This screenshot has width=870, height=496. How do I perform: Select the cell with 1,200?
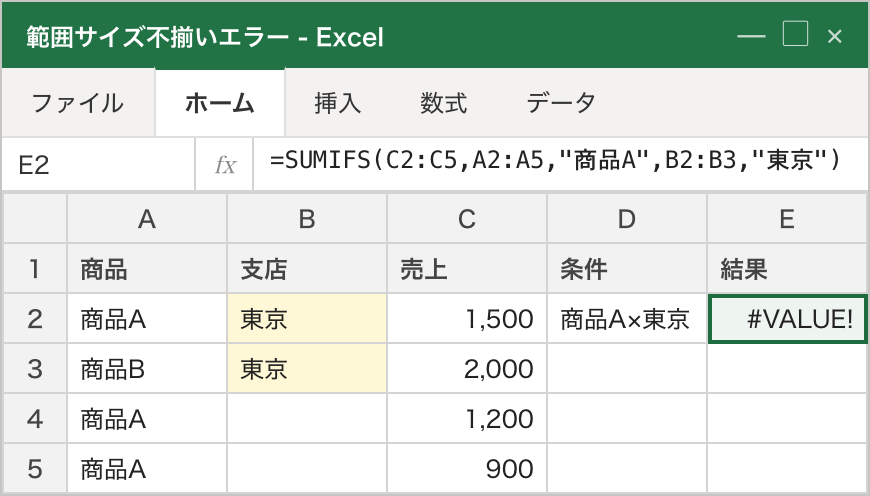pyautogui.click(x=467, y=418)
